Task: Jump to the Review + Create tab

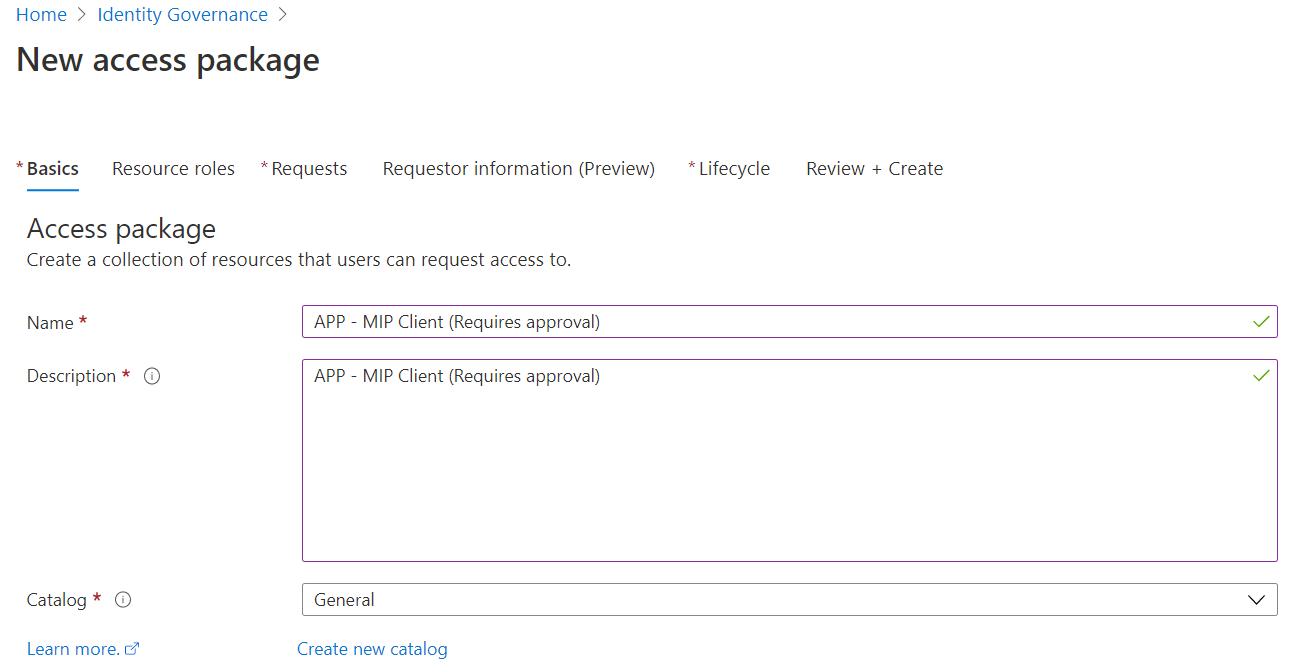Action: coord(874,169)
